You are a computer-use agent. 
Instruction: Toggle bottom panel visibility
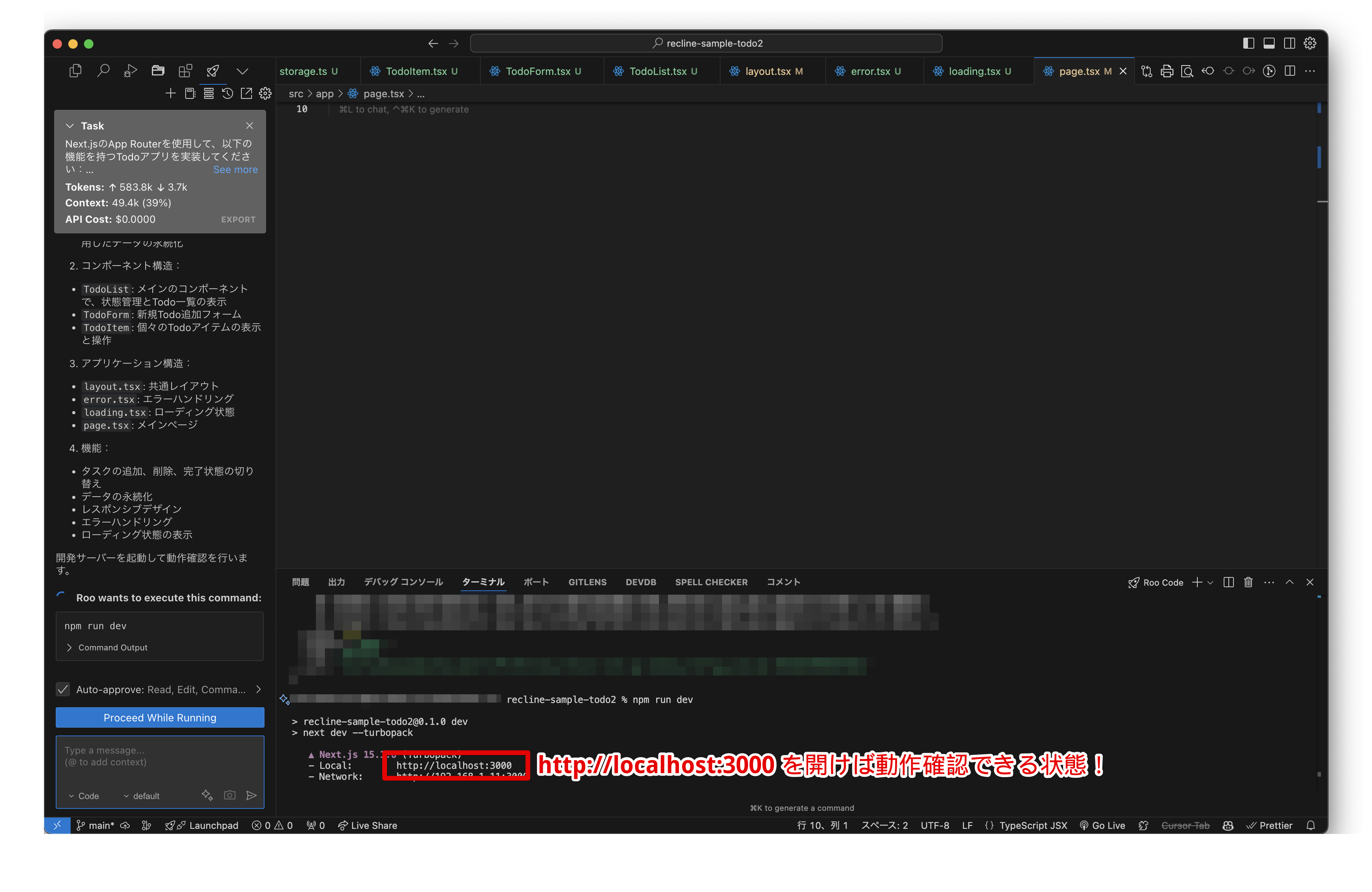1269,43
